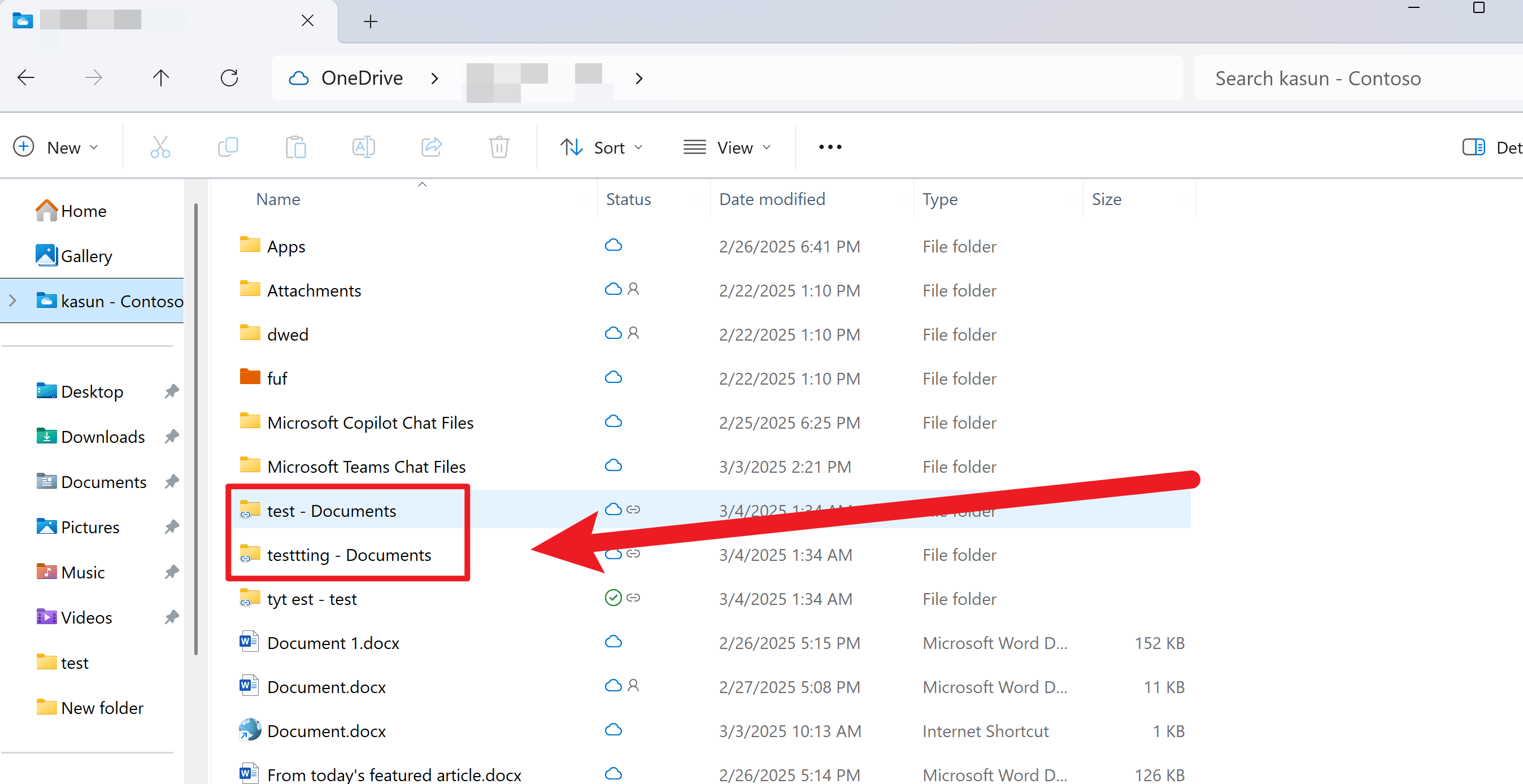
Task: Click the Copy icon in toolbar
Action: pos(228,147)
